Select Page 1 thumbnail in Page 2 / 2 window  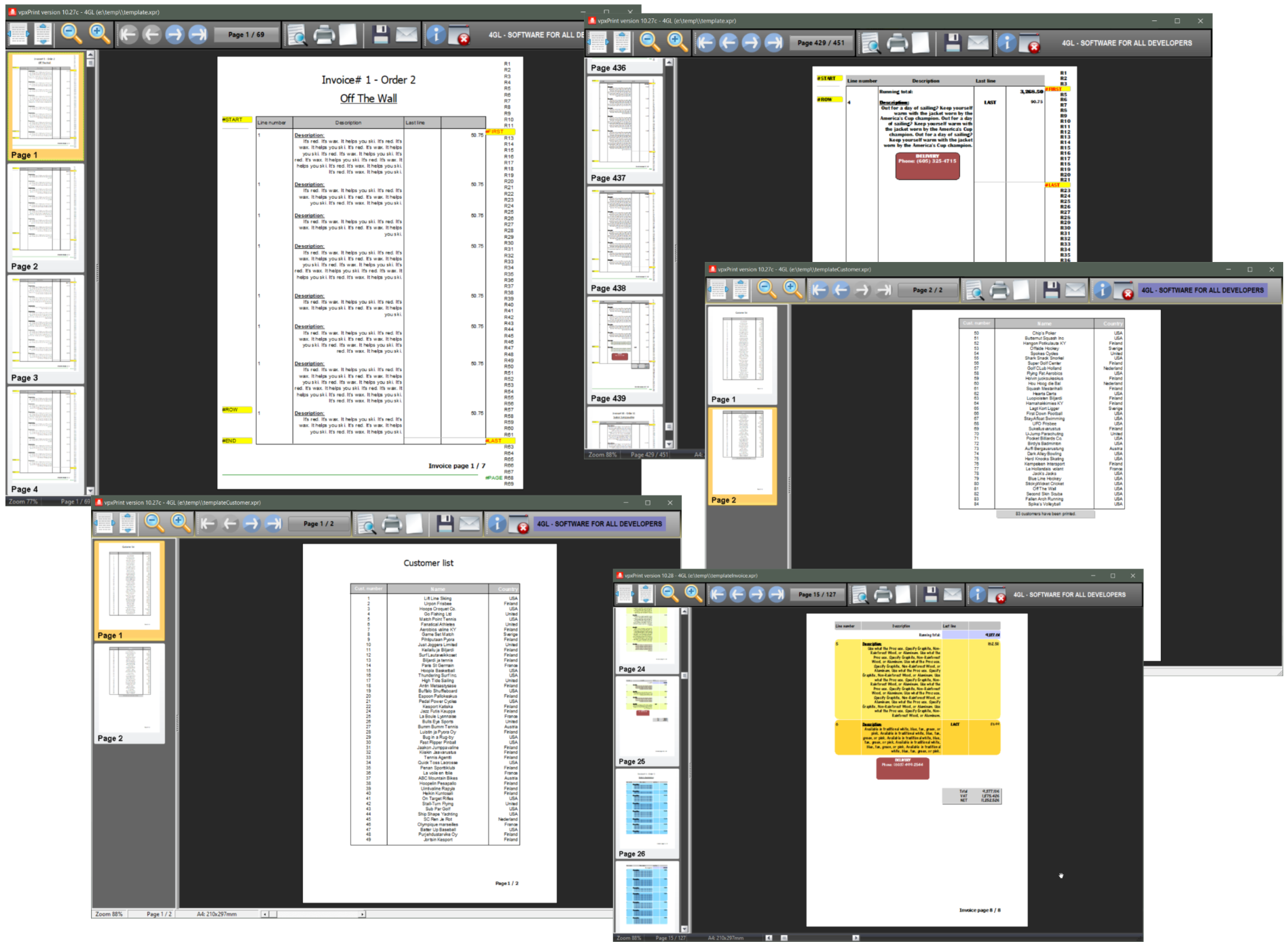point(742,356)
